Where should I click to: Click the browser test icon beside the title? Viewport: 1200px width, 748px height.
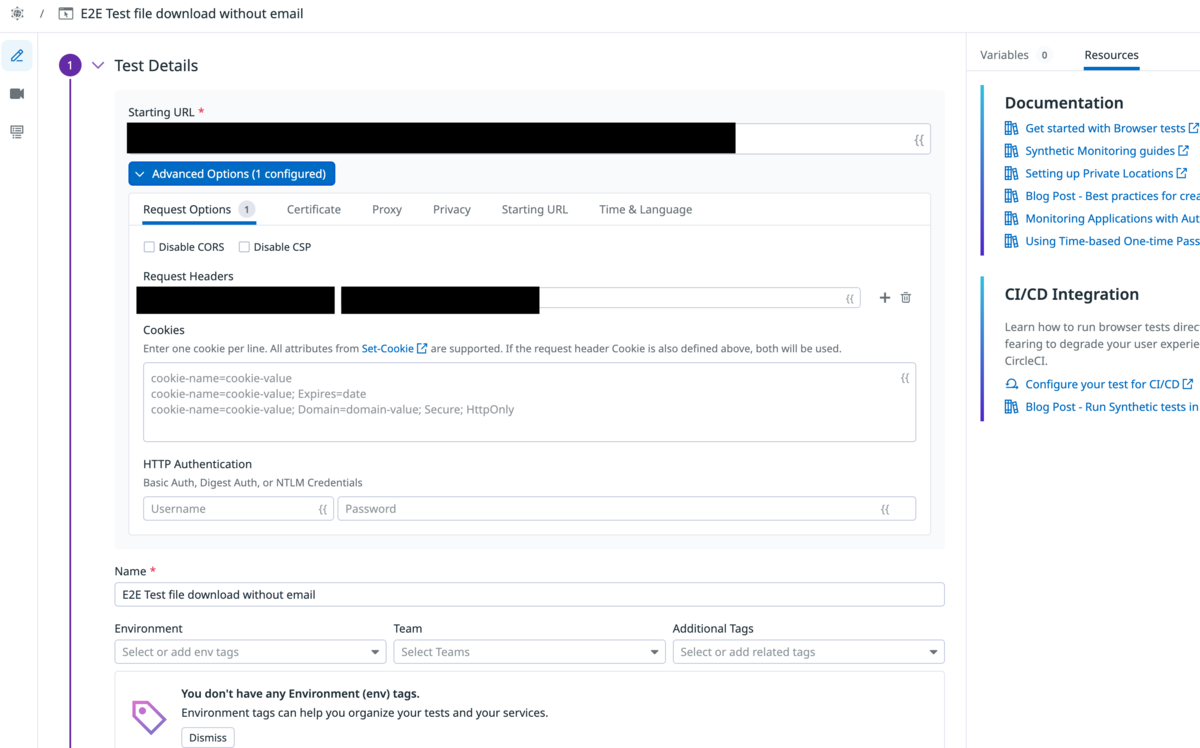click(x=66, y=14)
